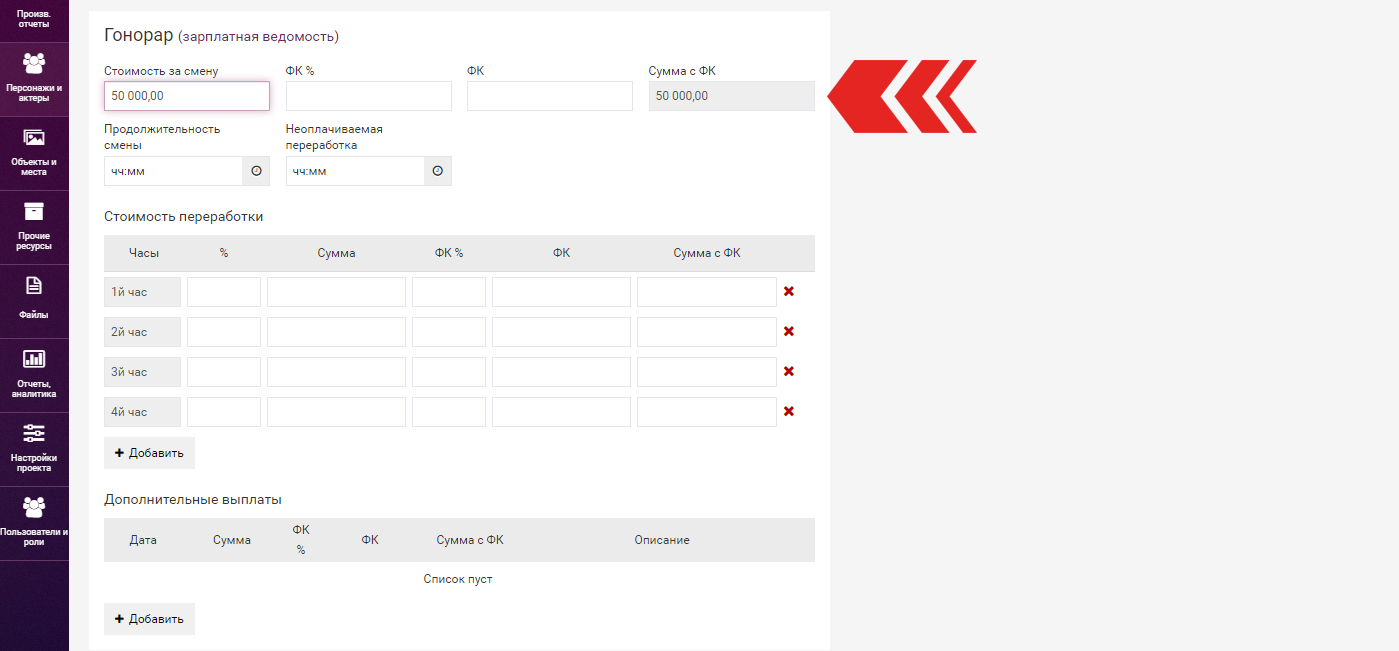The width and height of the screenshot is (1399, 651).
Task: Click Дата header in Дополнительные выплаты
Action: (143, 540)
